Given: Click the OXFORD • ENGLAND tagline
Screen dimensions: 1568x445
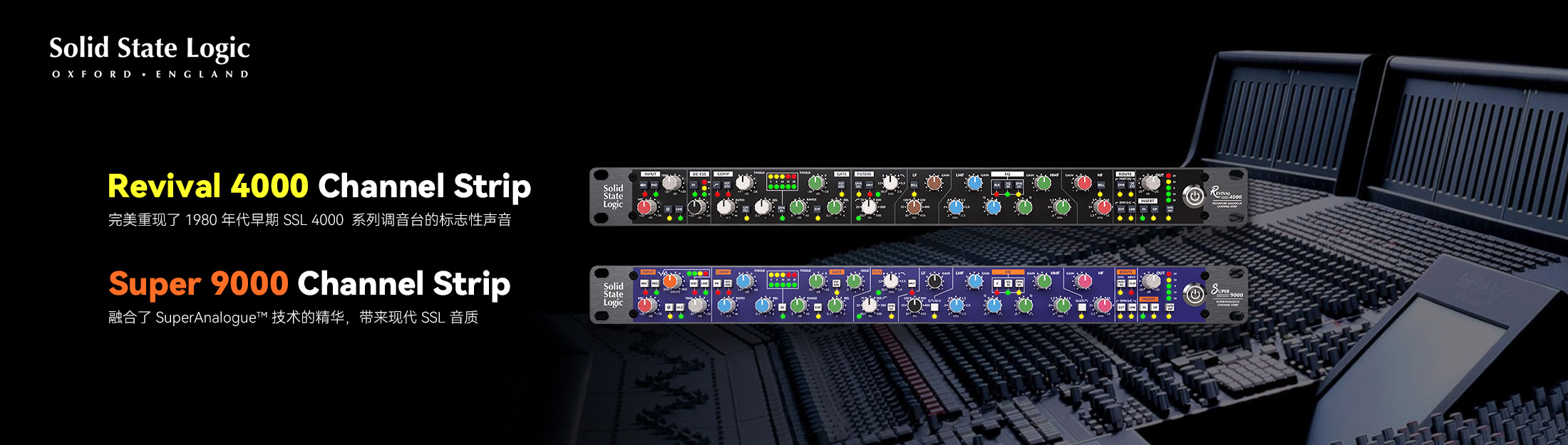Looking at the screenshot, I should (150, 74).
